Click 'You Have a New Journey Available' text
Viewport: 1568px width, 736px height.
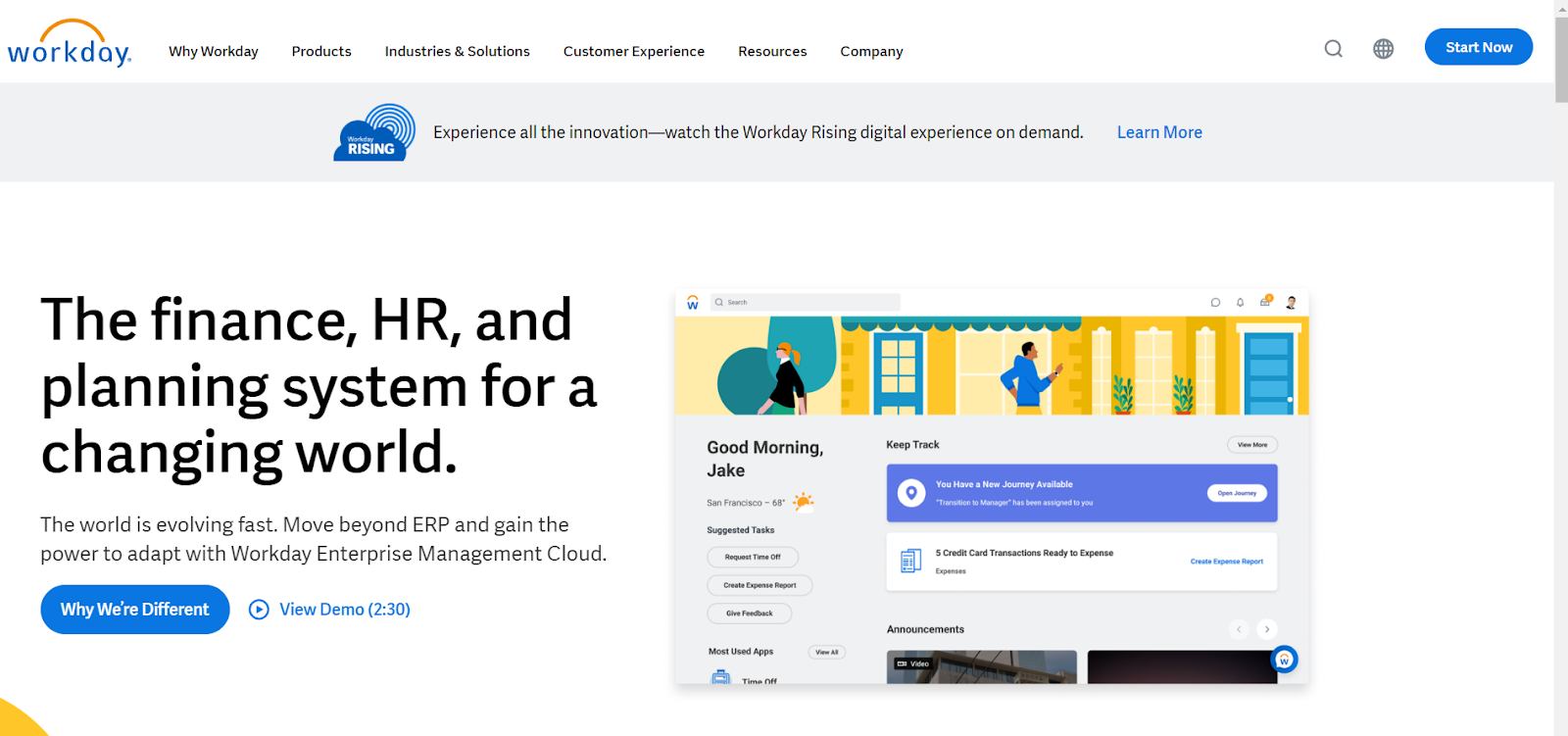(1004, 484)
